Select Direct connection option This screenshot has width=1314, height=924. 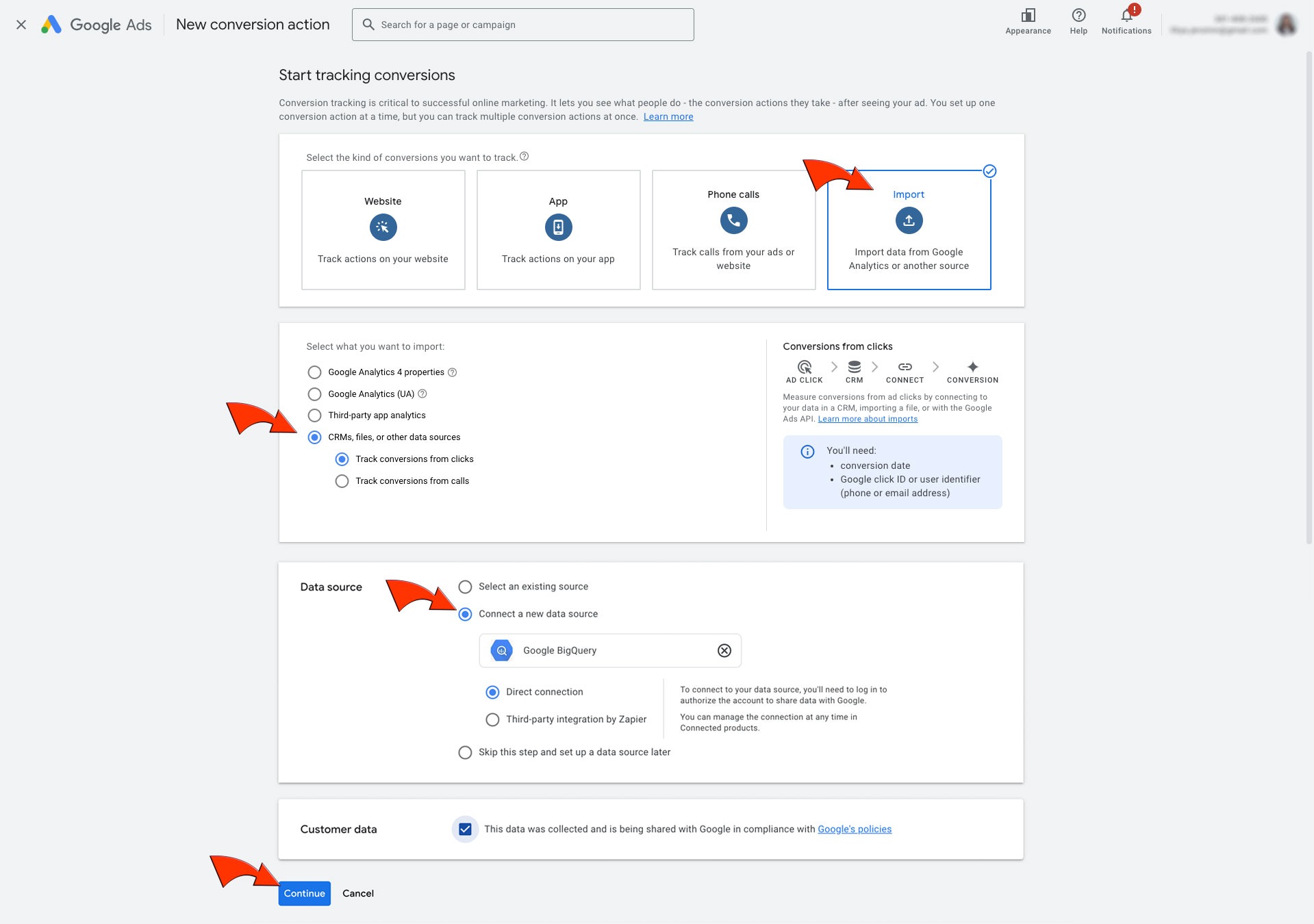click(x=492, y=692)
